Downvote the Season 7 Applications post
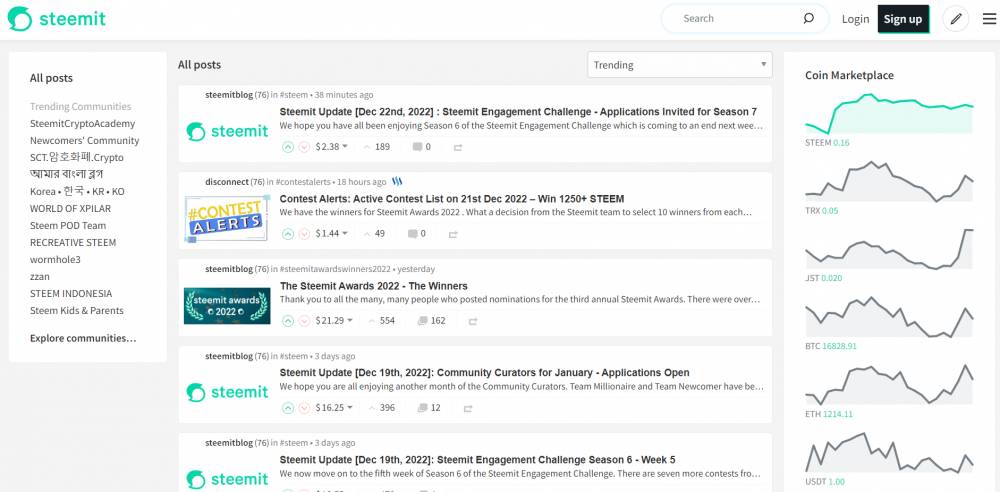 [x=304, y=147]
